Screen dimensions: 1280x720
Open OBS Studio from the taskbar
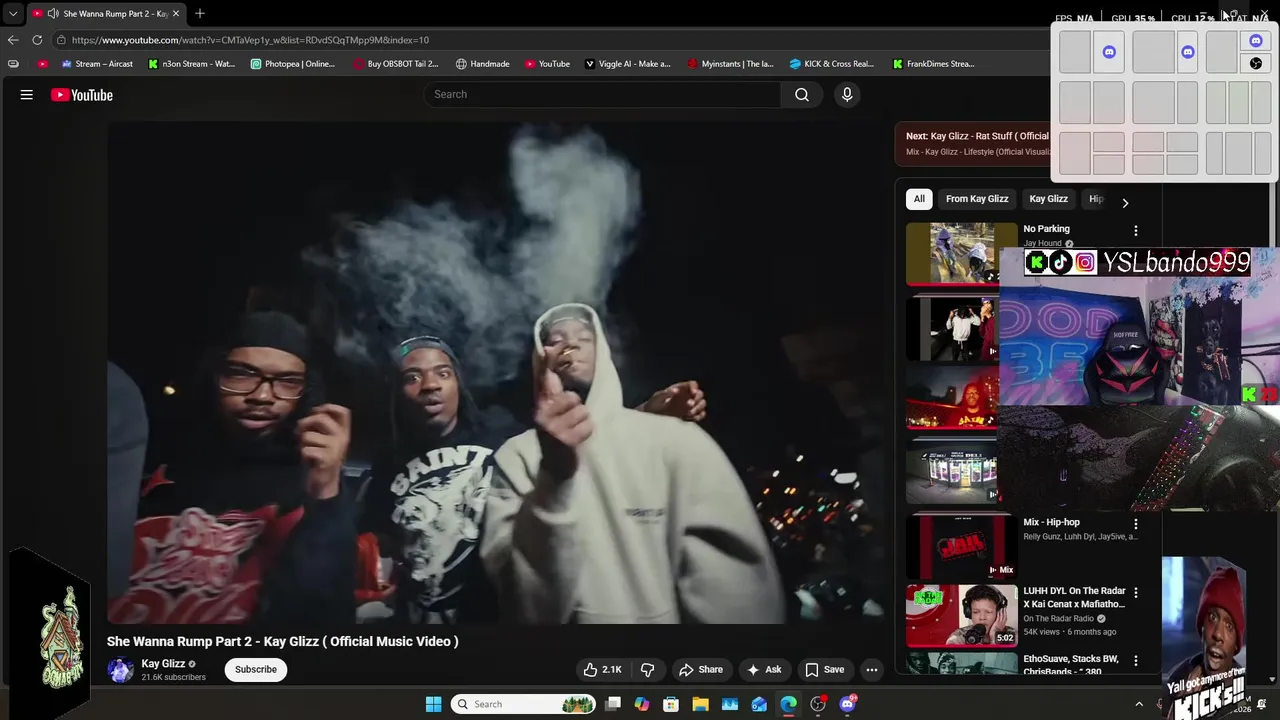pyautogui.click(x=818, y=704)
